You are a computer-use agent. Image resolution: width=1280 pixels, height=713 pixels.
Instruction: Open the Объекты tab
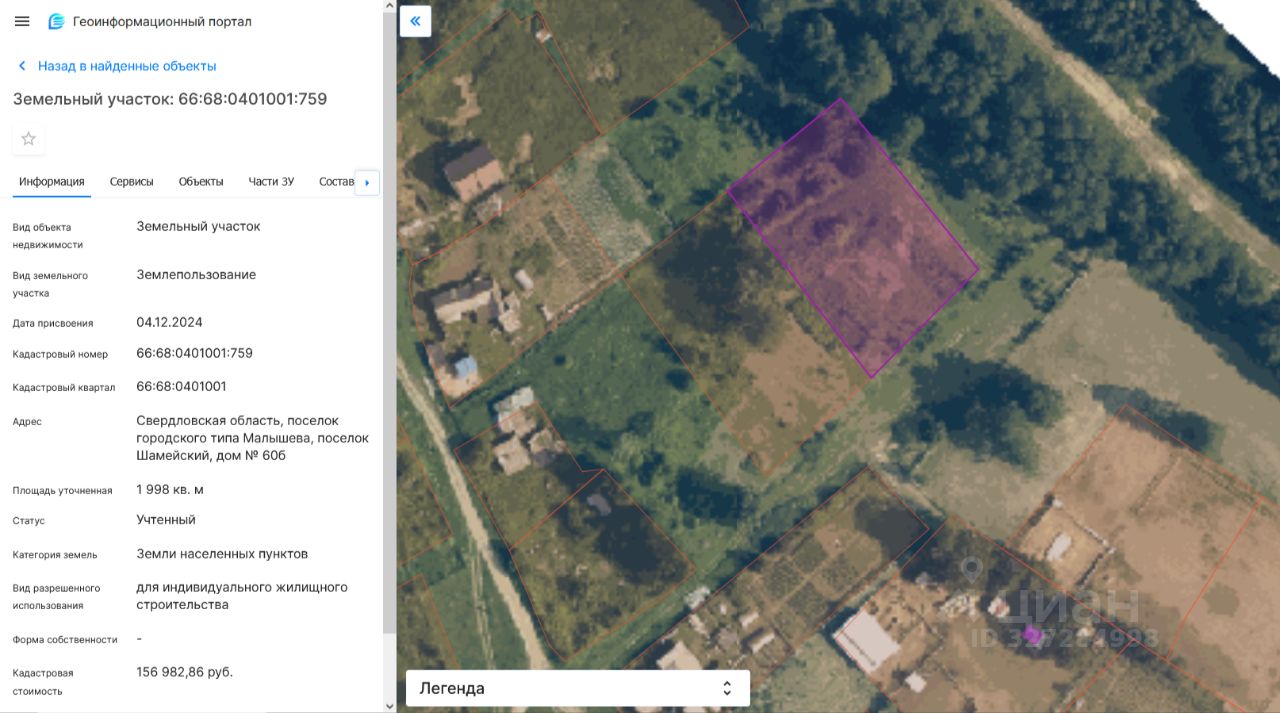(201, 182)
